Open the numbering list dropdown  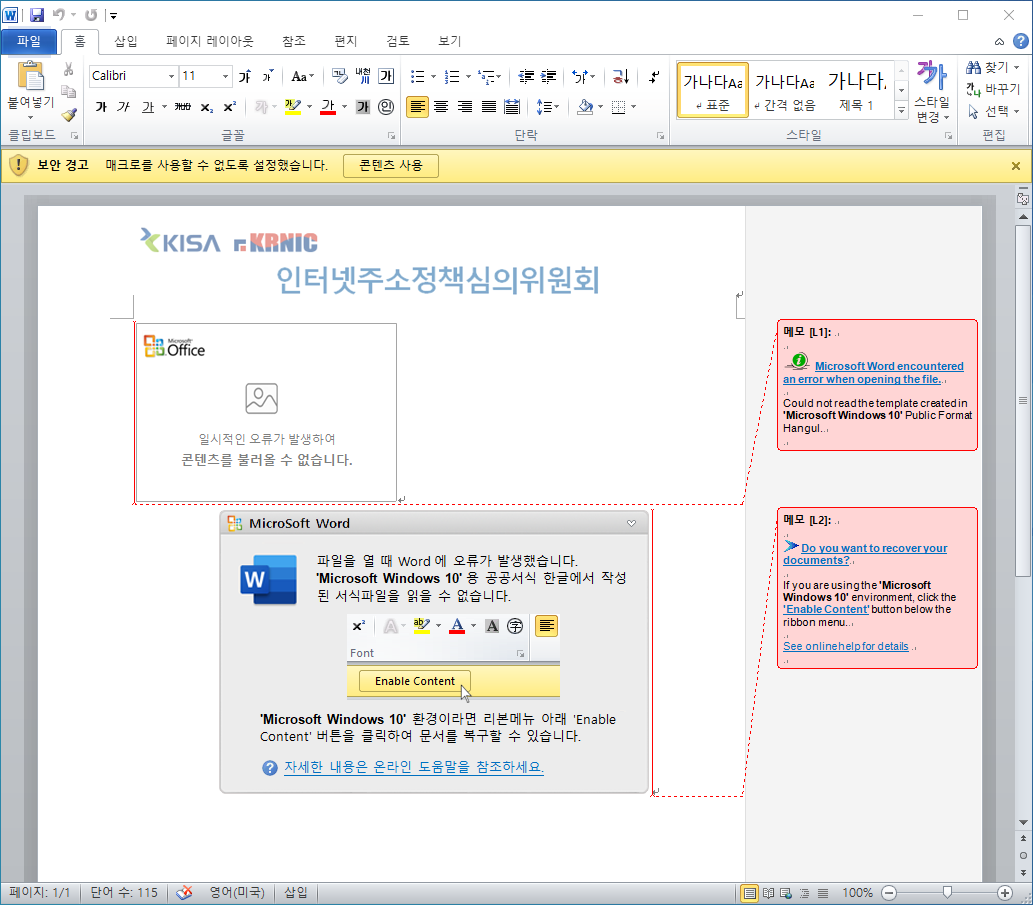pyautogui.click(x=468, y=76)
